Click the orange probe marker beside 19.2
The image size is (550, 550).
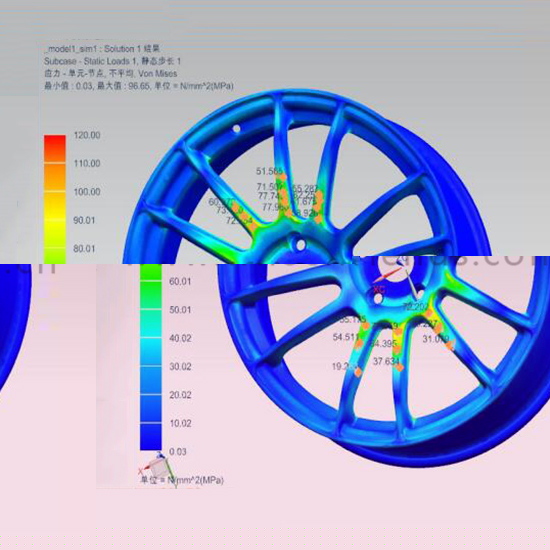pos(358,372)
